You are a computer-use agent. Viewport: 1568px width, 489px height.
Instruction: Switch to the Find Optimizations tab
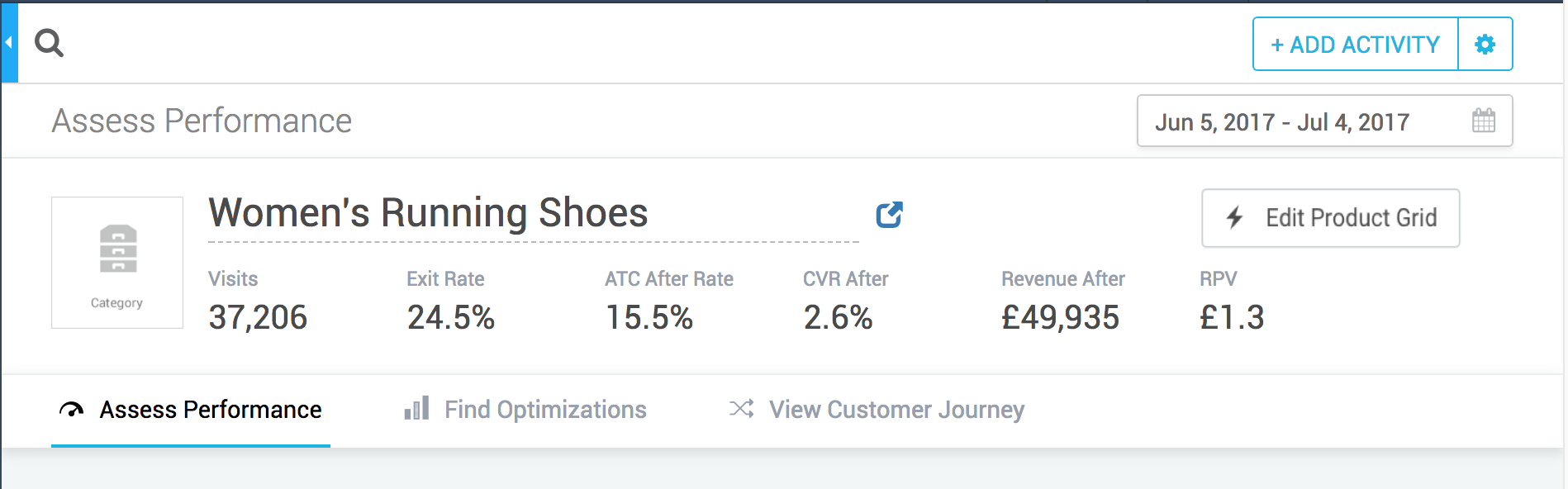coord(525,410)
